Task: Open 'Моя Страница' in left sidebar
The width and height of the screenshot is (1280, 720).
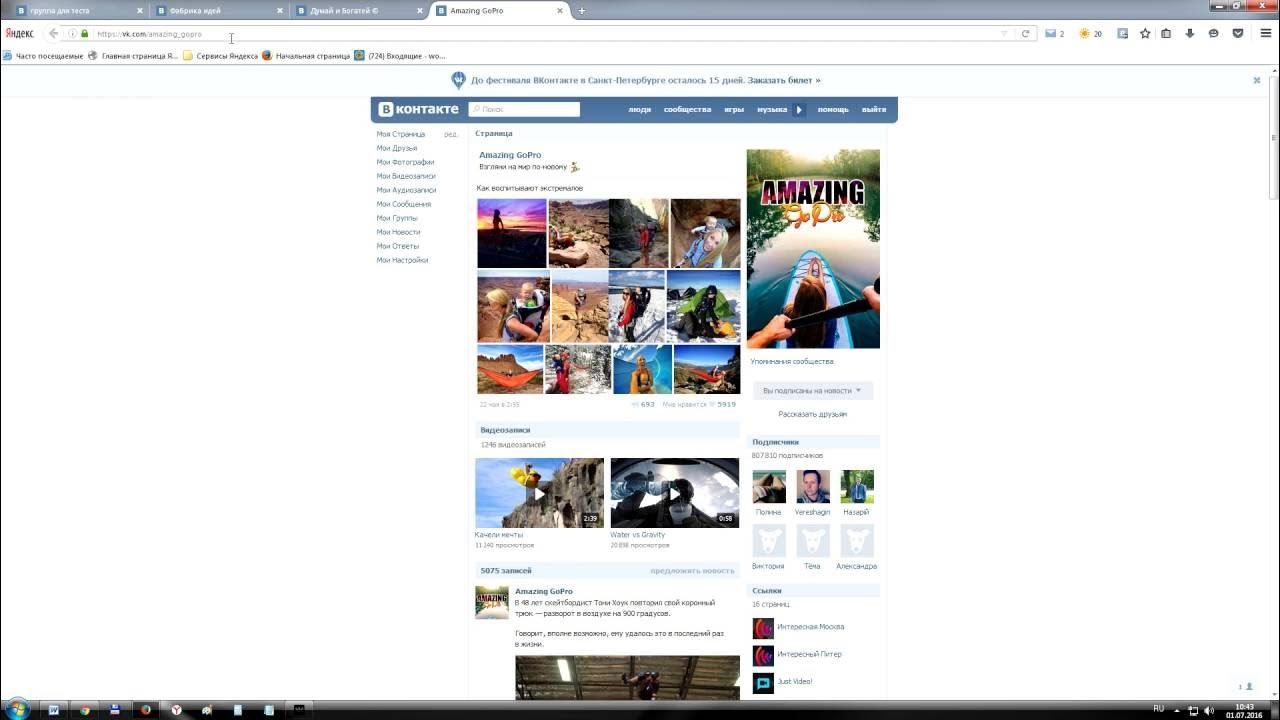Action: [401, 134]
